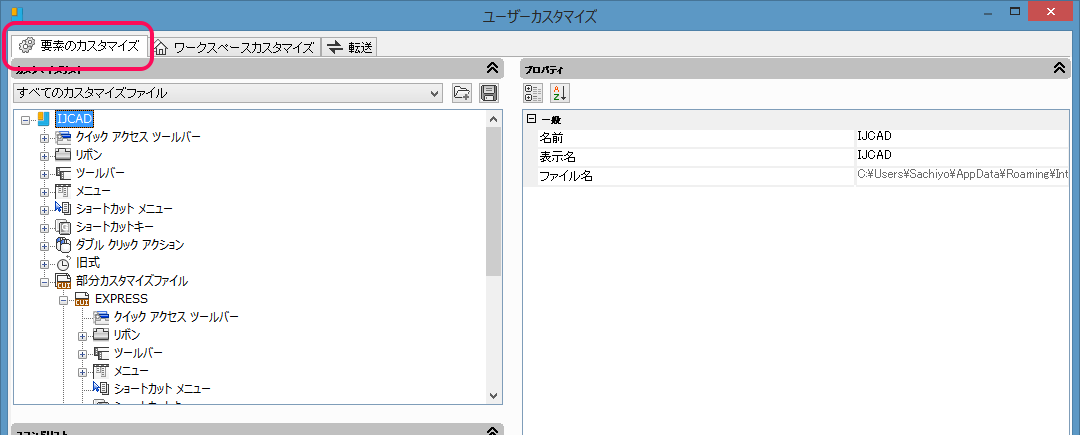Open the すべてのカスタマイズファイル dropdown

[228, 93]
